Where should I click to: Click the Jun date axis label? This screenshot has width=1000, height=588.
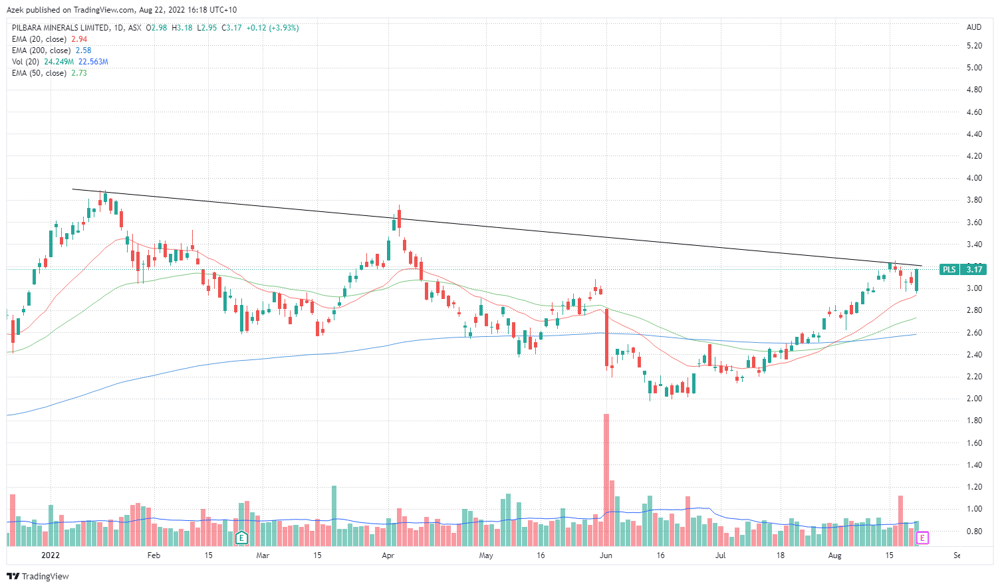606,555
